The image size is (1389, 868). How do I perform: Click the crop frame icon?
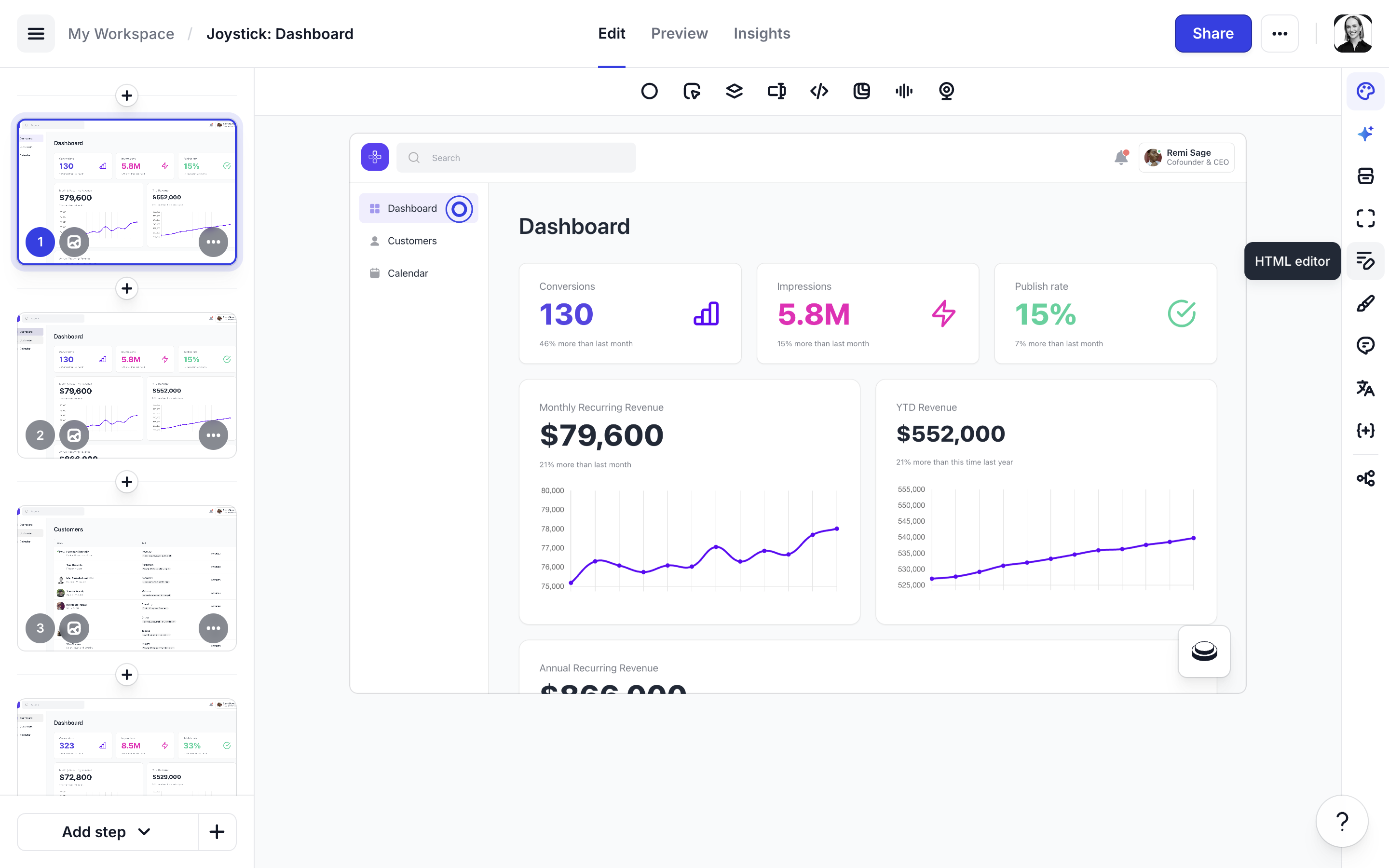(1365, 219)
